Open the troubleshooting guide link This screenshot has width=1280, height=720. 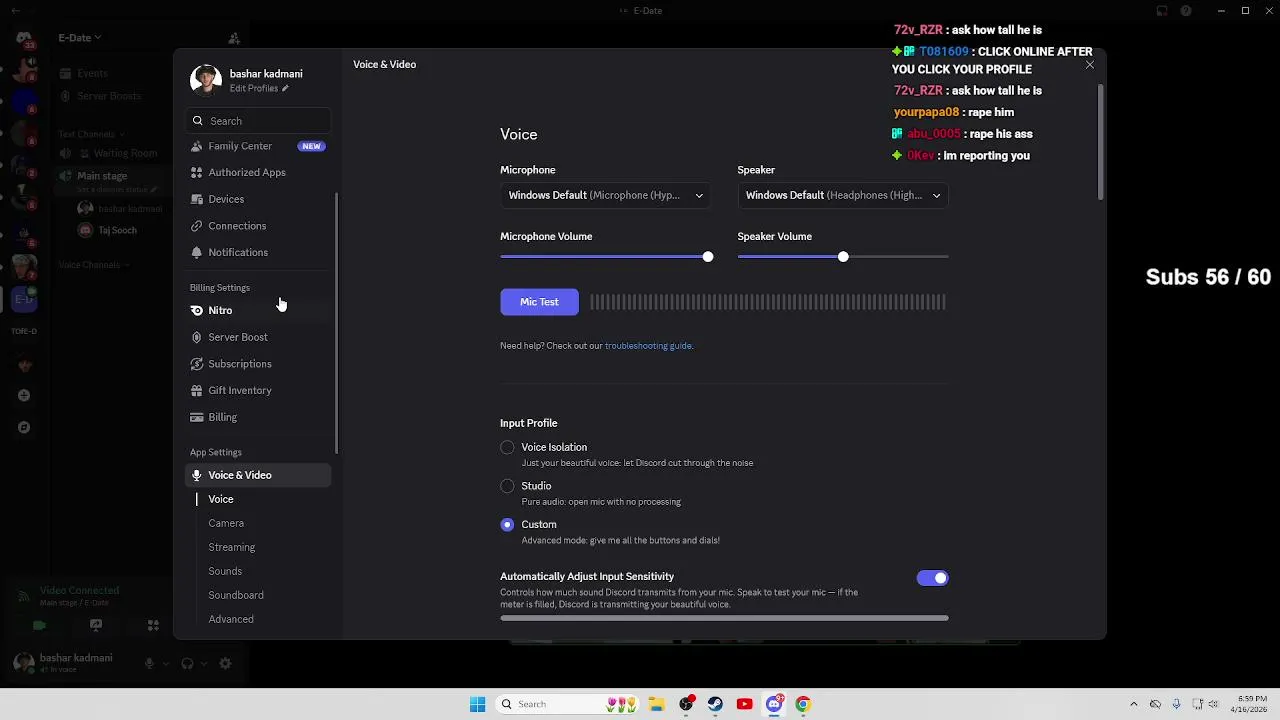coord(648,346)
